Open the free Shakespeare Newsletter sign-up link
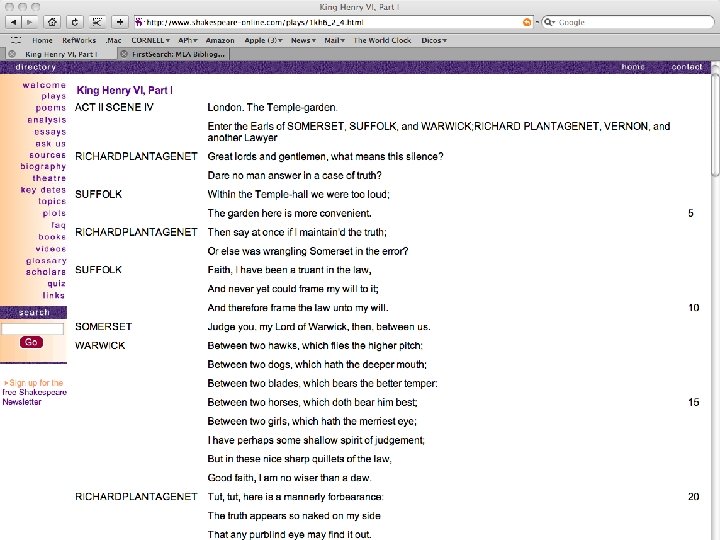The height and width of the screenshot is (540, 720). (34, 392)
